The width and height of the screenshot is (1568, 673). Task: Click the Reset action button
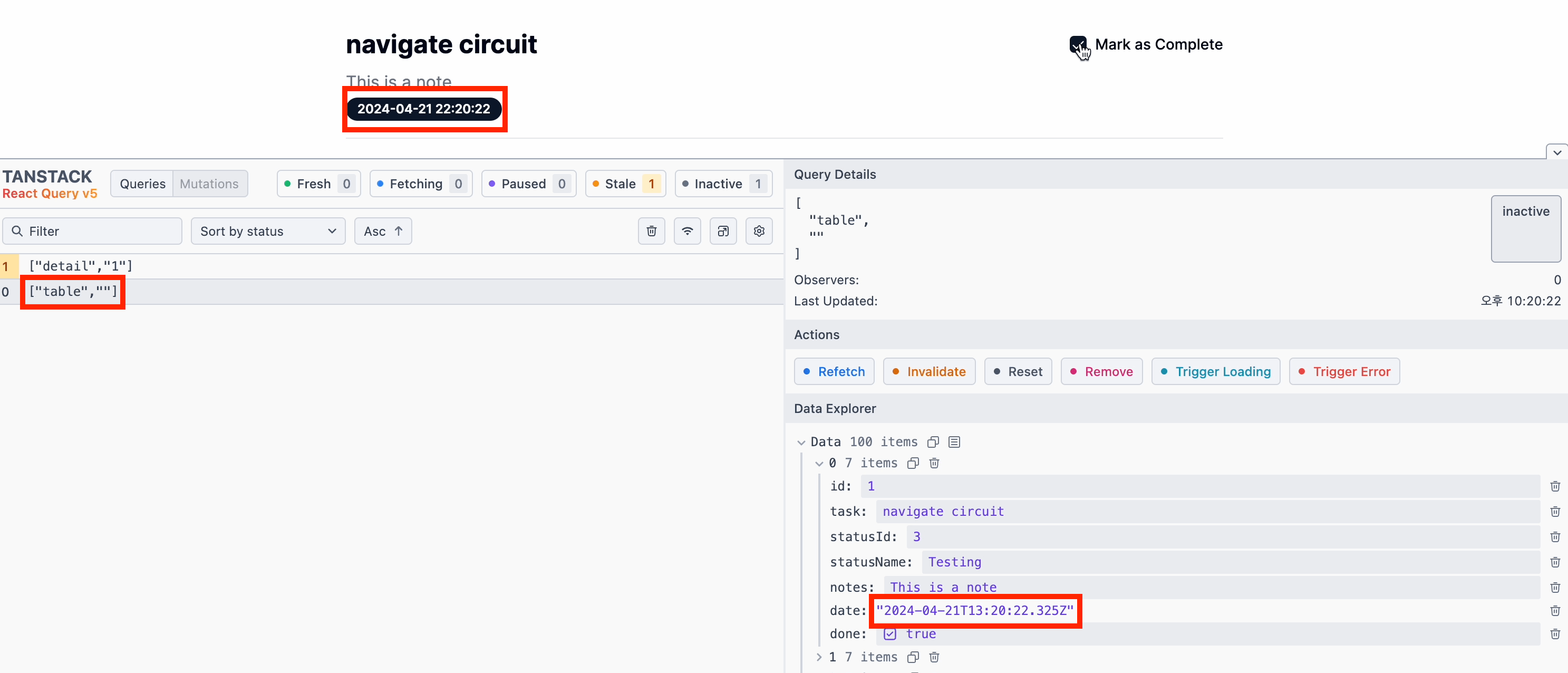(x=1018, y=371)
